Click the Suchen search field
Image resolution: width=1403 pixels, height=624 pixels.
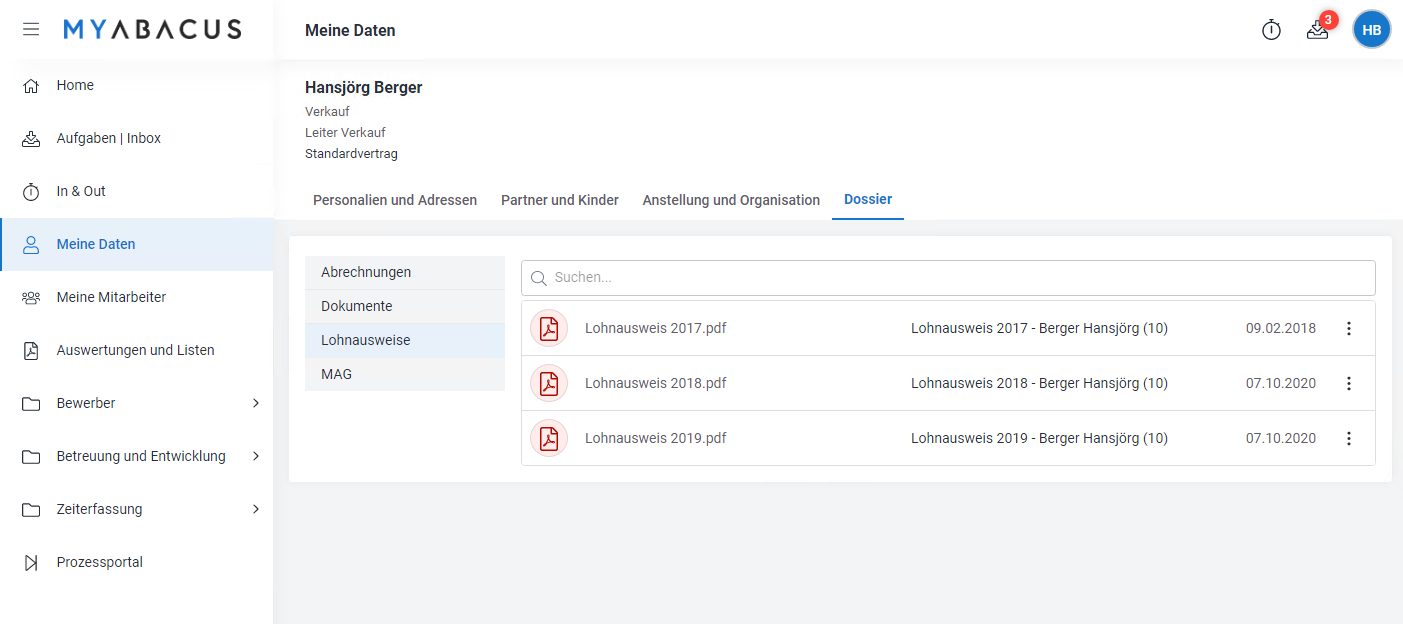[948, 278]
